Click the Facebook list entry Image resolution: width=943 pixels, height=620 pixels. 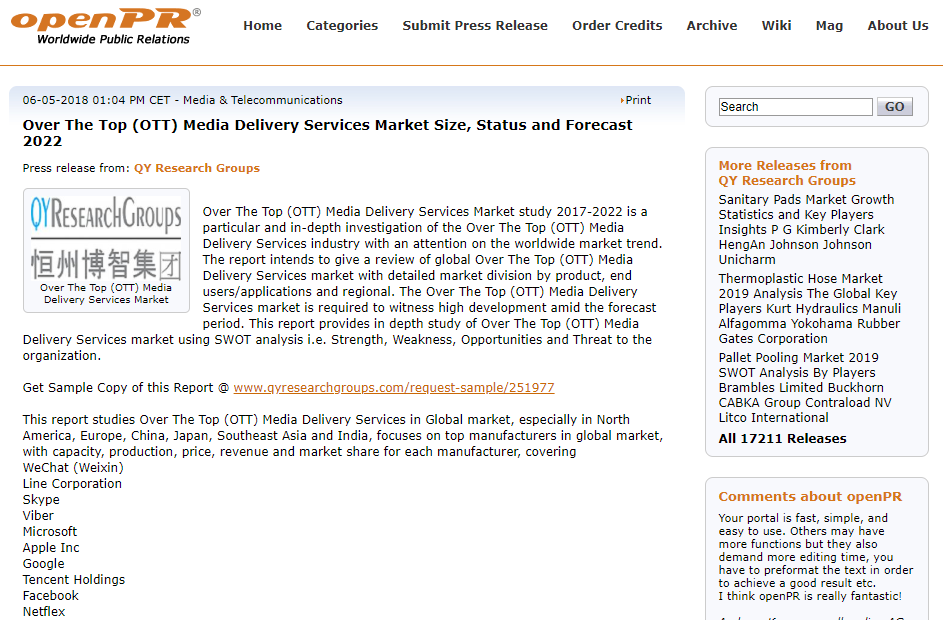[51, 595]
